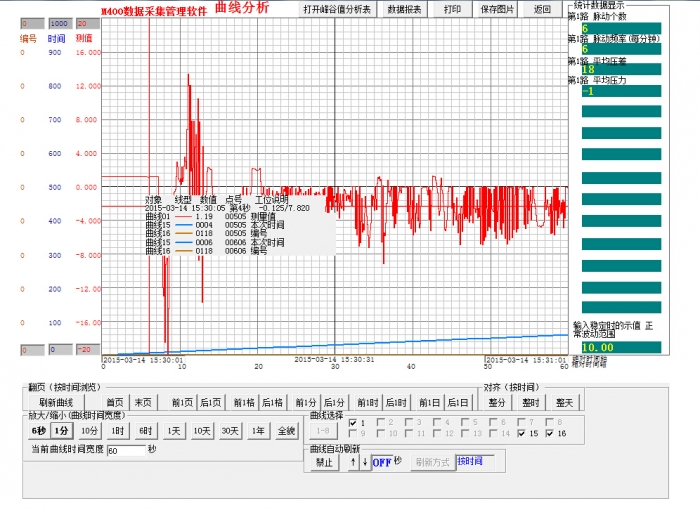This screenshot has width=700, height=510.
Task: Switch time width to 10分
Action: [x=90, y=430]
